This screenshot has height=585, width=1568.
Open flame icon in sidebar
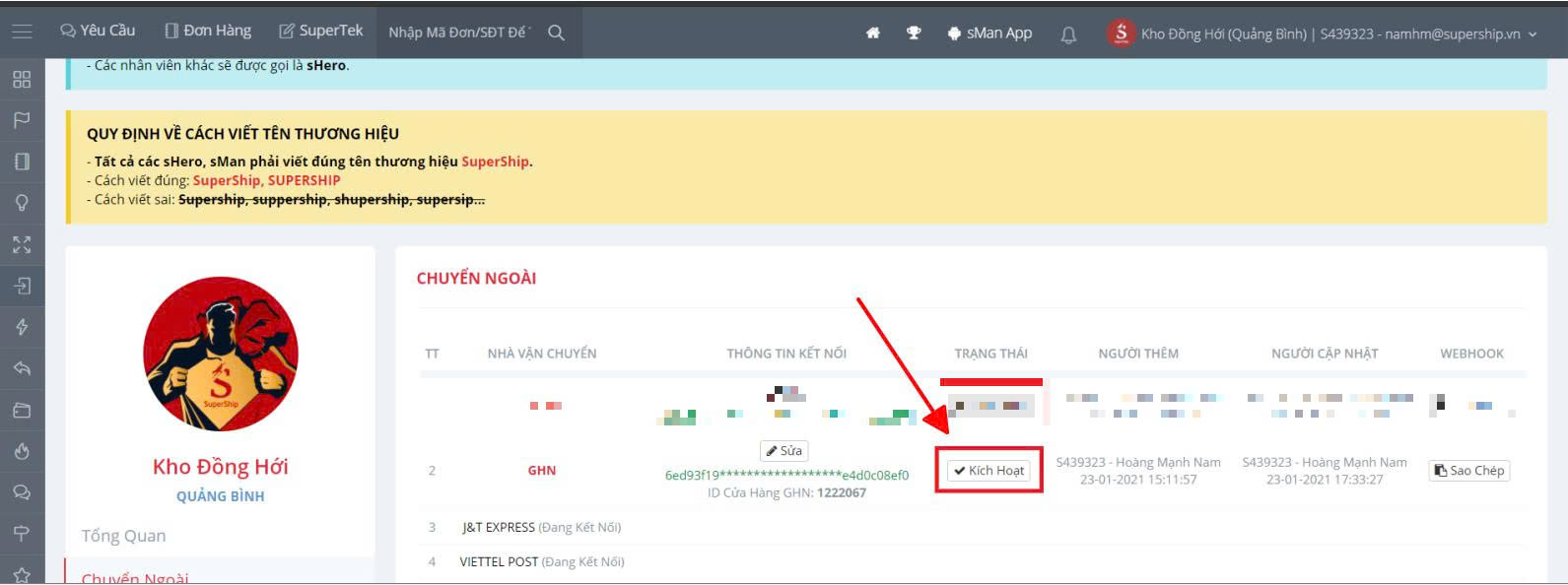[22, 451]
